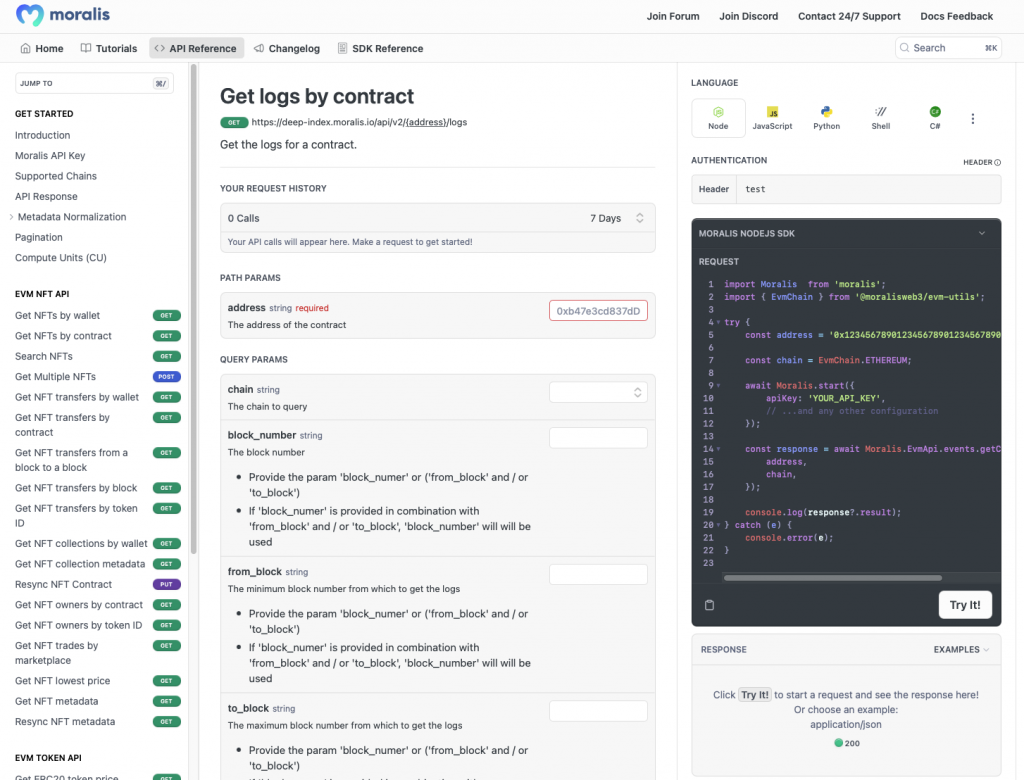Click the green 200 response status dot

coord(838,743)
